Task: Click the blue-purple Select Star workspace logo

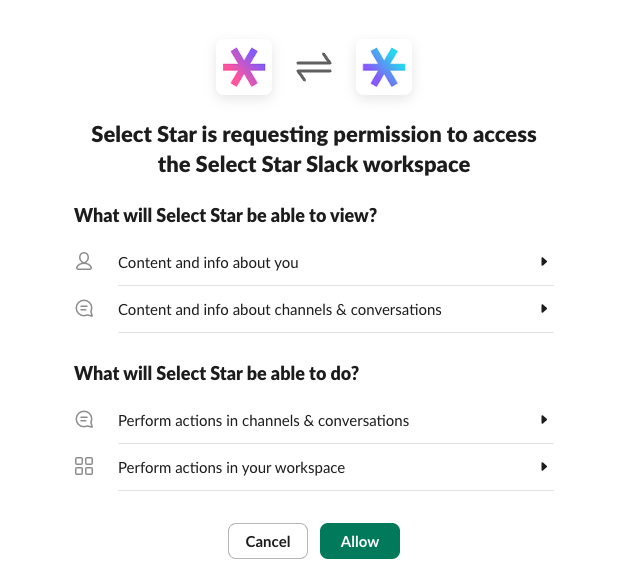Action: pos(384,68)
